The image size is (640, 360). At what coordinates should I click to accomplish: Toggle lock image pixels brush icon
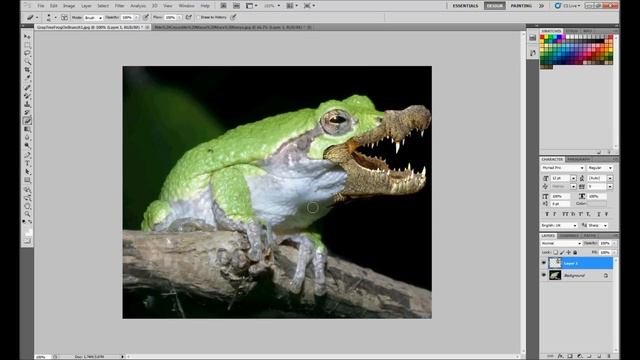click(562, 252)
